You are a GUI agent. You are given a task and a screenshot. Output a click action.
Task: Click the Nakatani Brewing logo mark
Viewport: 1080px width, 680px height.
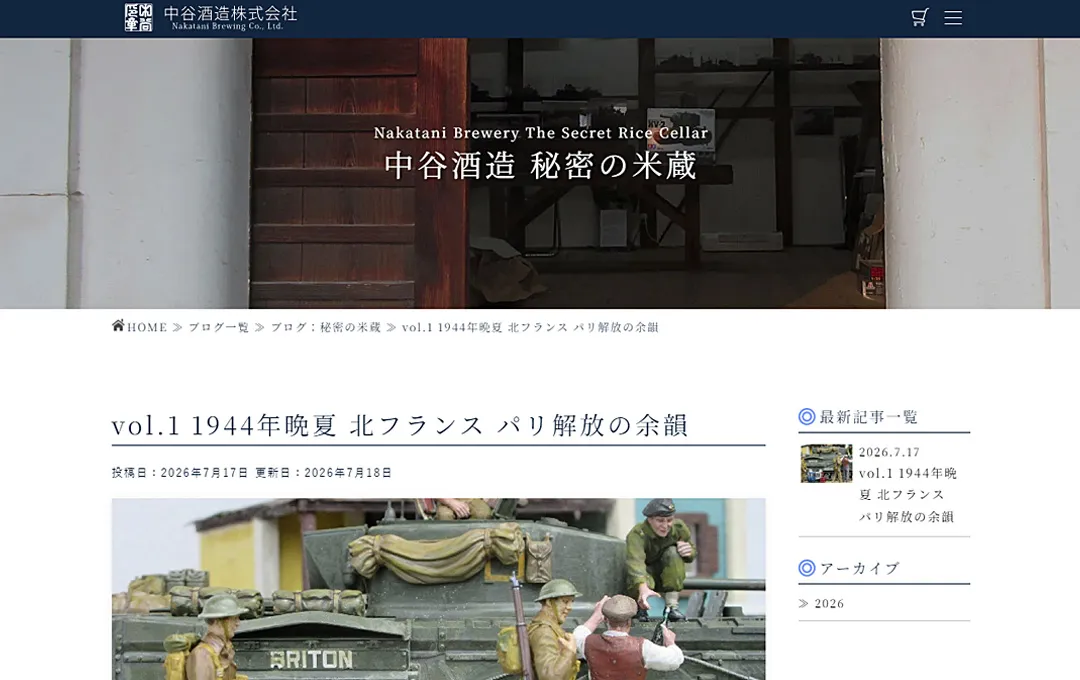138,17
